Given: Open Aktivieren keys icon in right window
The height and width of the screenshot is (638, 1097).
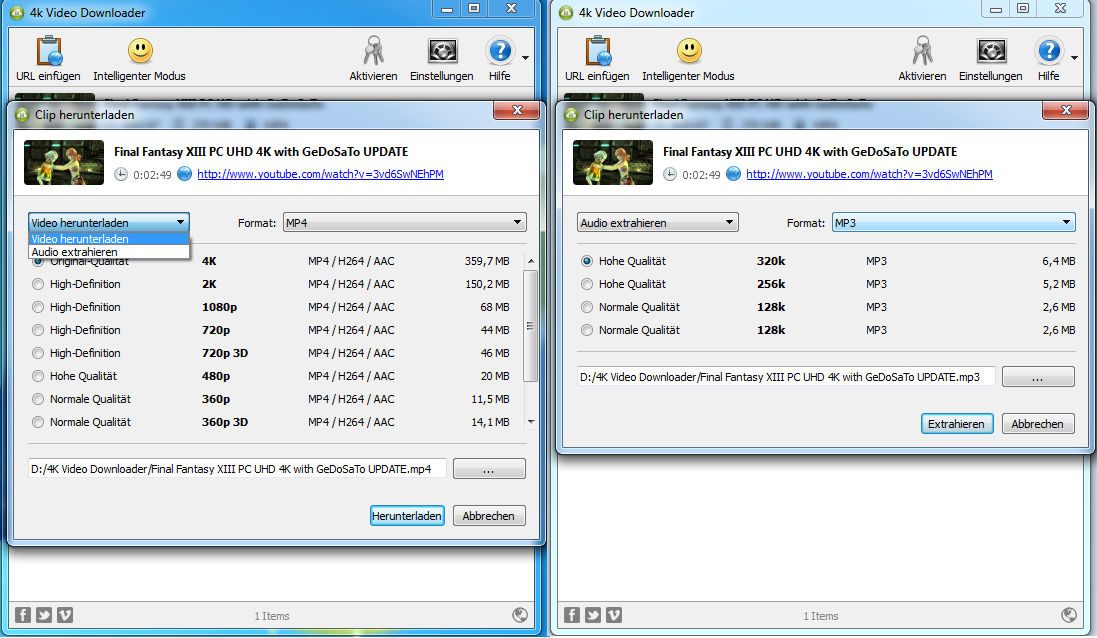Looking at the screenshot, I should [922, 51].
